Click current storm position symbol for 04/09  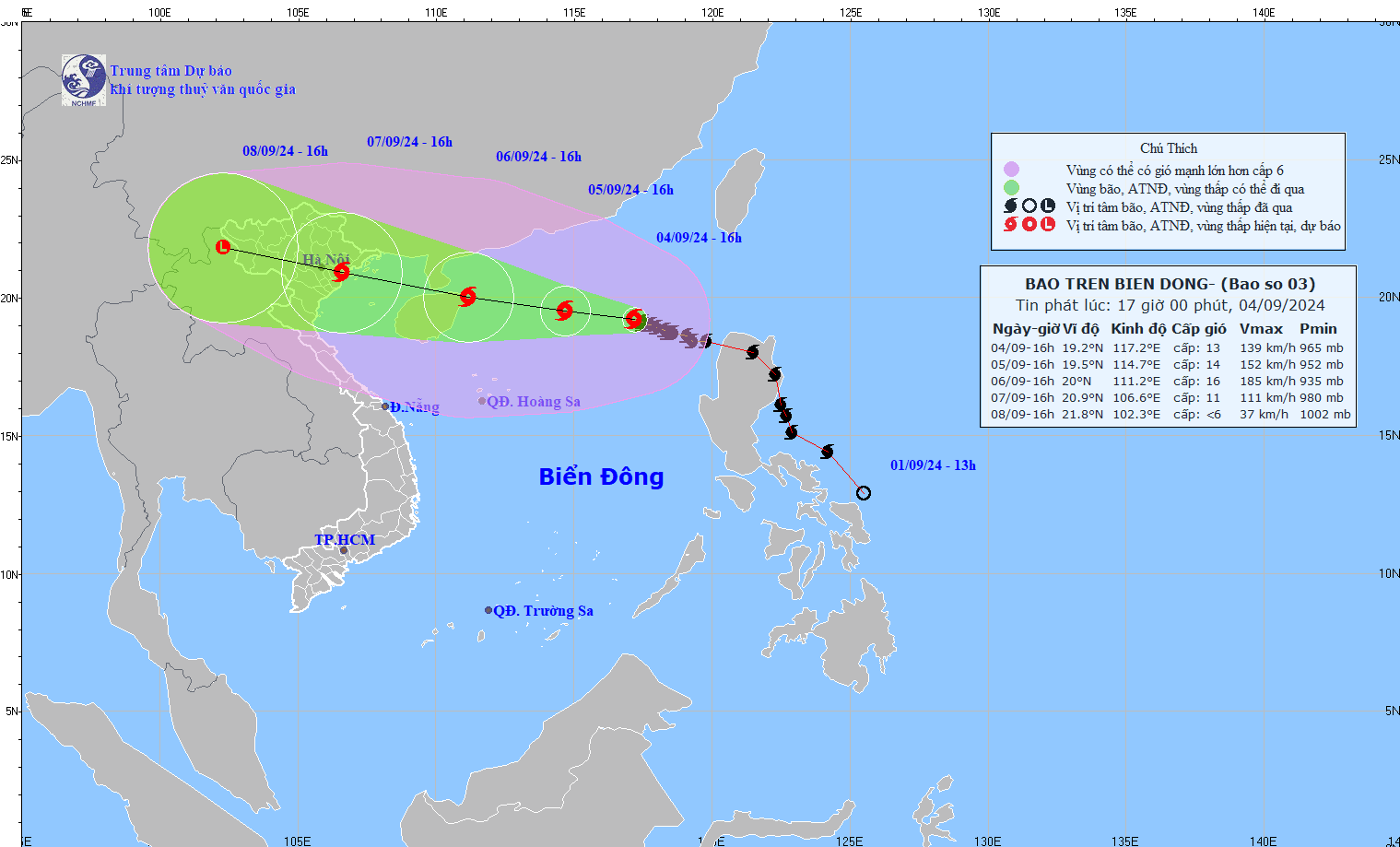click(634, 319)
